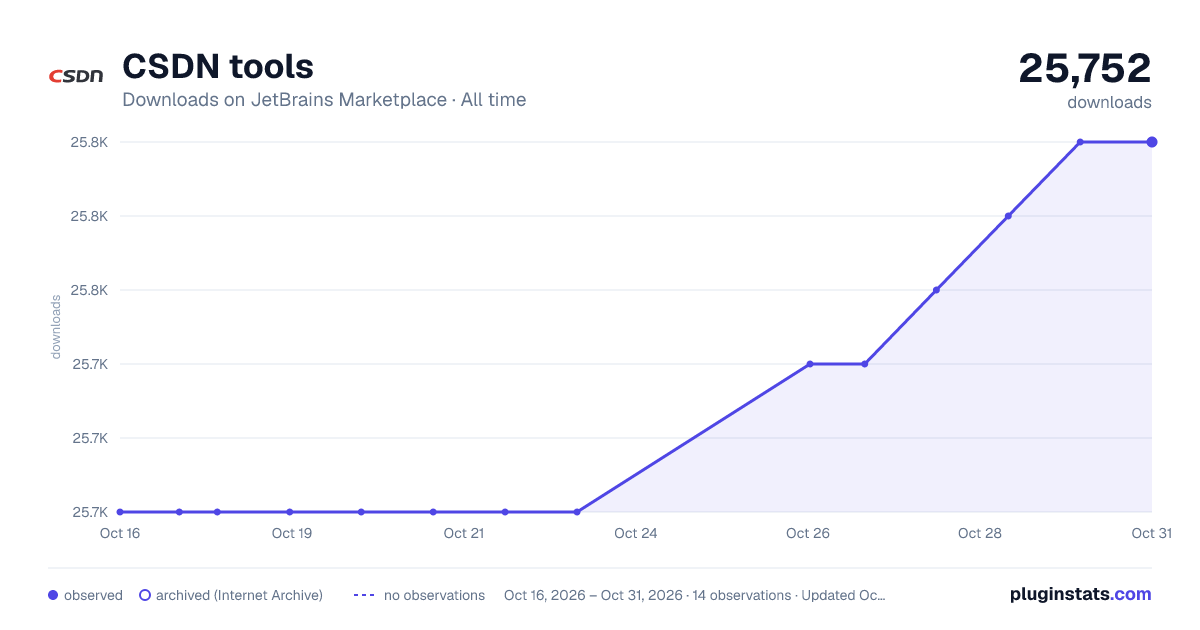Click the Oct 21 x-axis label

pyautogui.click(x=464, y=533)
